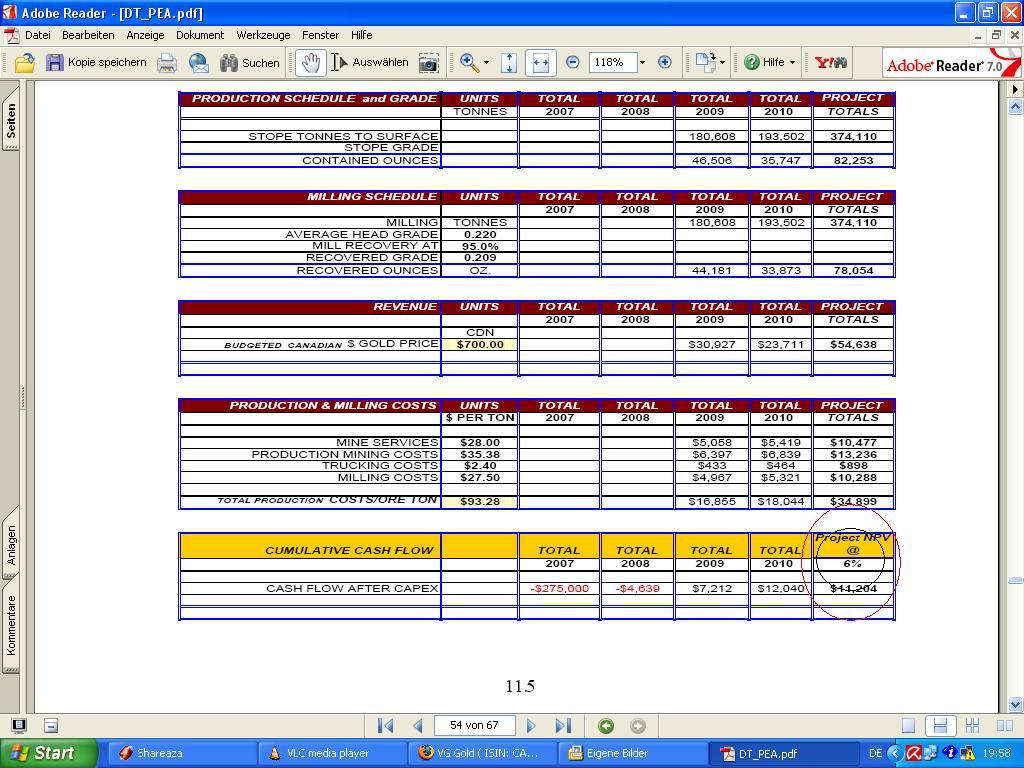Open the Windows Start menu
The width and height of the screenshot is (1024, 768).
(48, 753)
